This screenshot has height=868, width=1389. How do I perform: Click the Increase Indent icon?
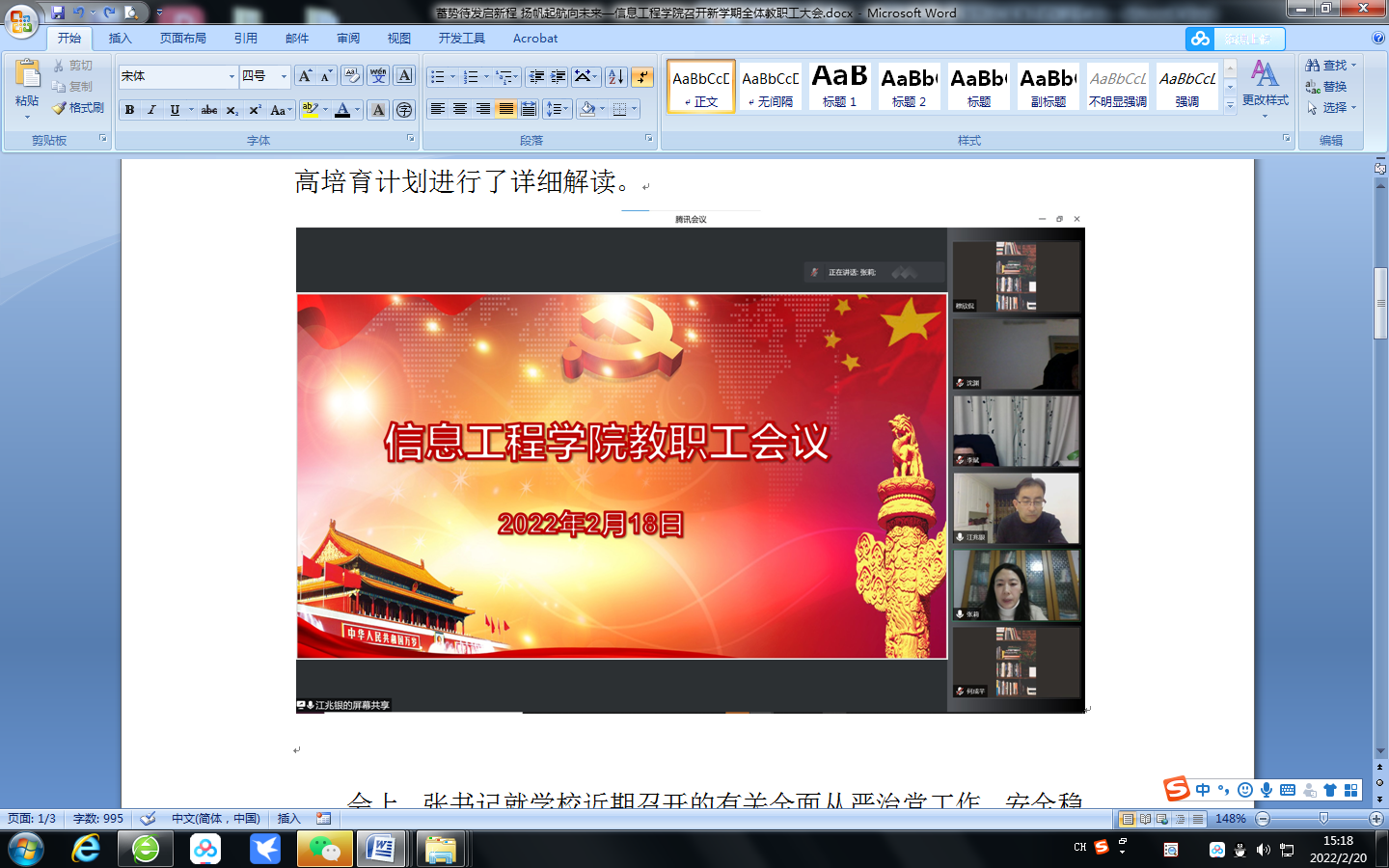558,77
